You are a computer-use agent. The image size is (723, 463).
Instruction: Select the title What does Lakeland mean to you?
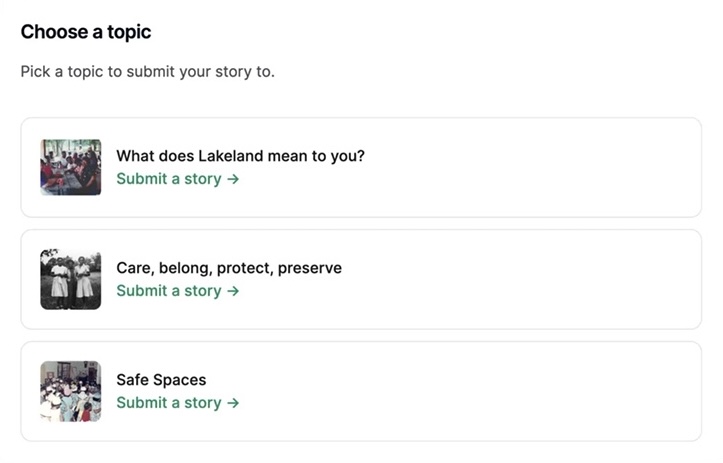click(240, 156)
